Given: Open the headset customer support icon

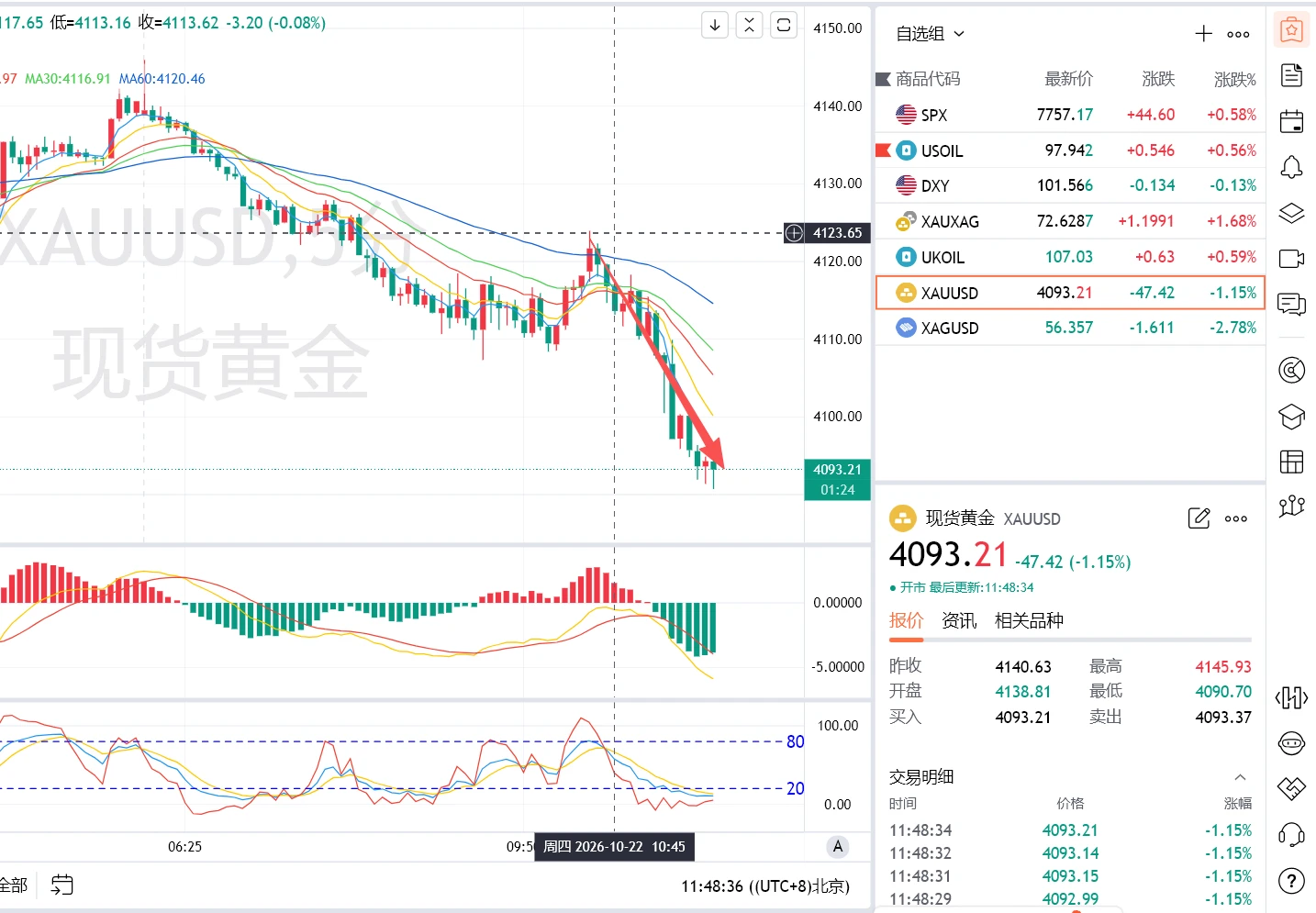Looking at the screenshot, I should click(x=1291, y=835).
